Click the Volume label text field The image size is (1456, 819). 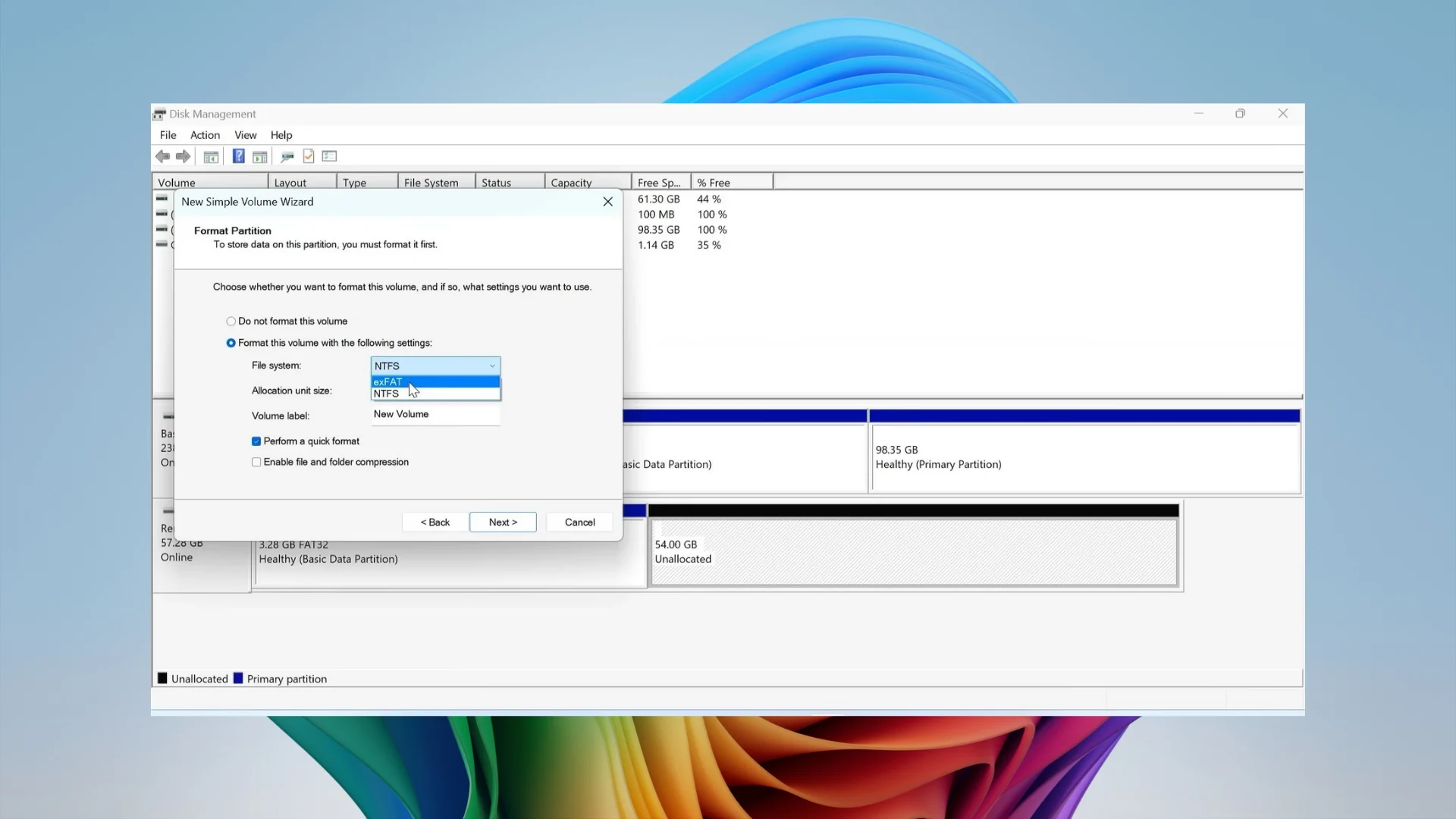click(x=435, y=415)
